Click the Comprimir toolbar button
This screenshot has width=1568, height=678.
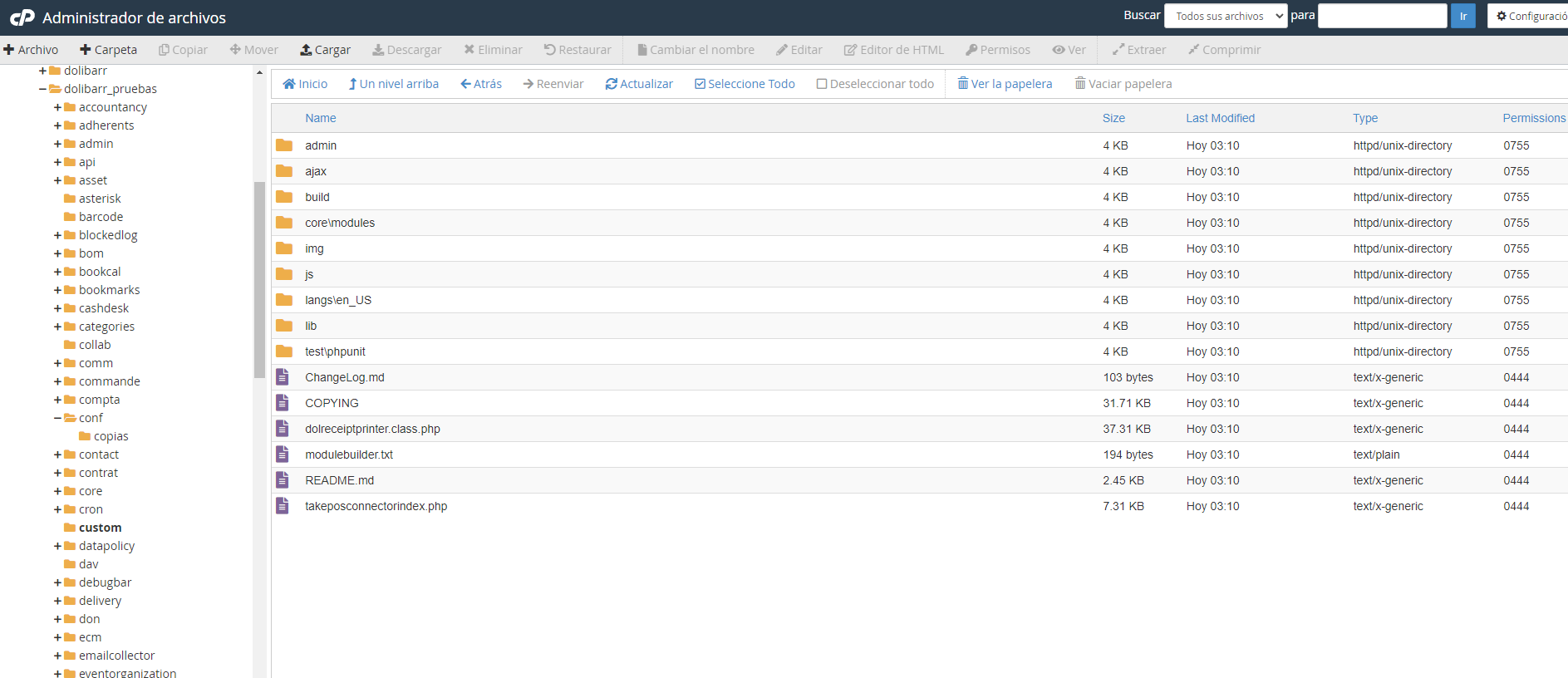(1225, 50)
